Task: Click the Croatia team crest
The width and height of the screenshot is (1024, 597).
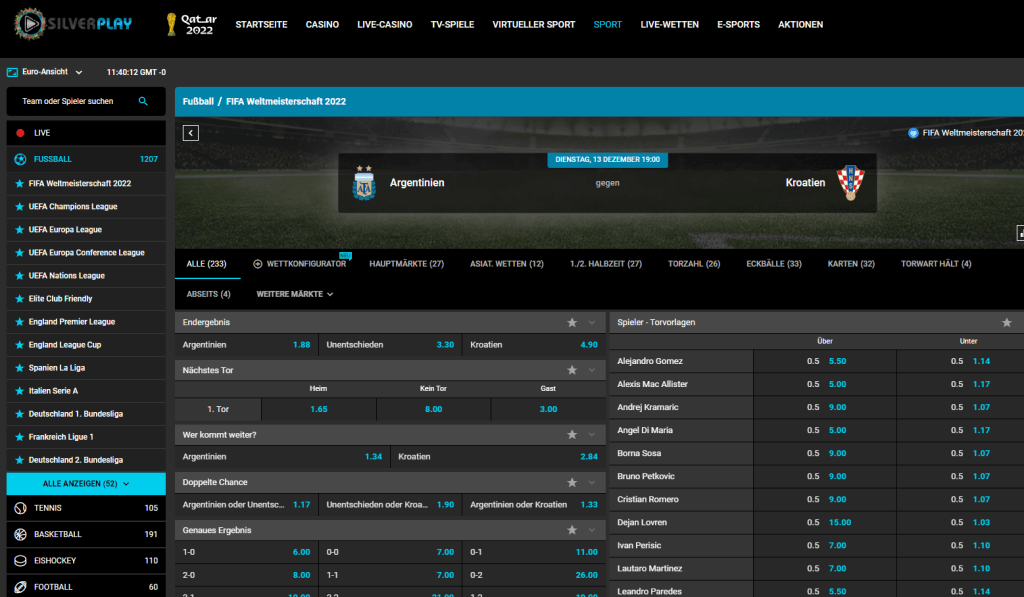Action: tap(850, 183)
